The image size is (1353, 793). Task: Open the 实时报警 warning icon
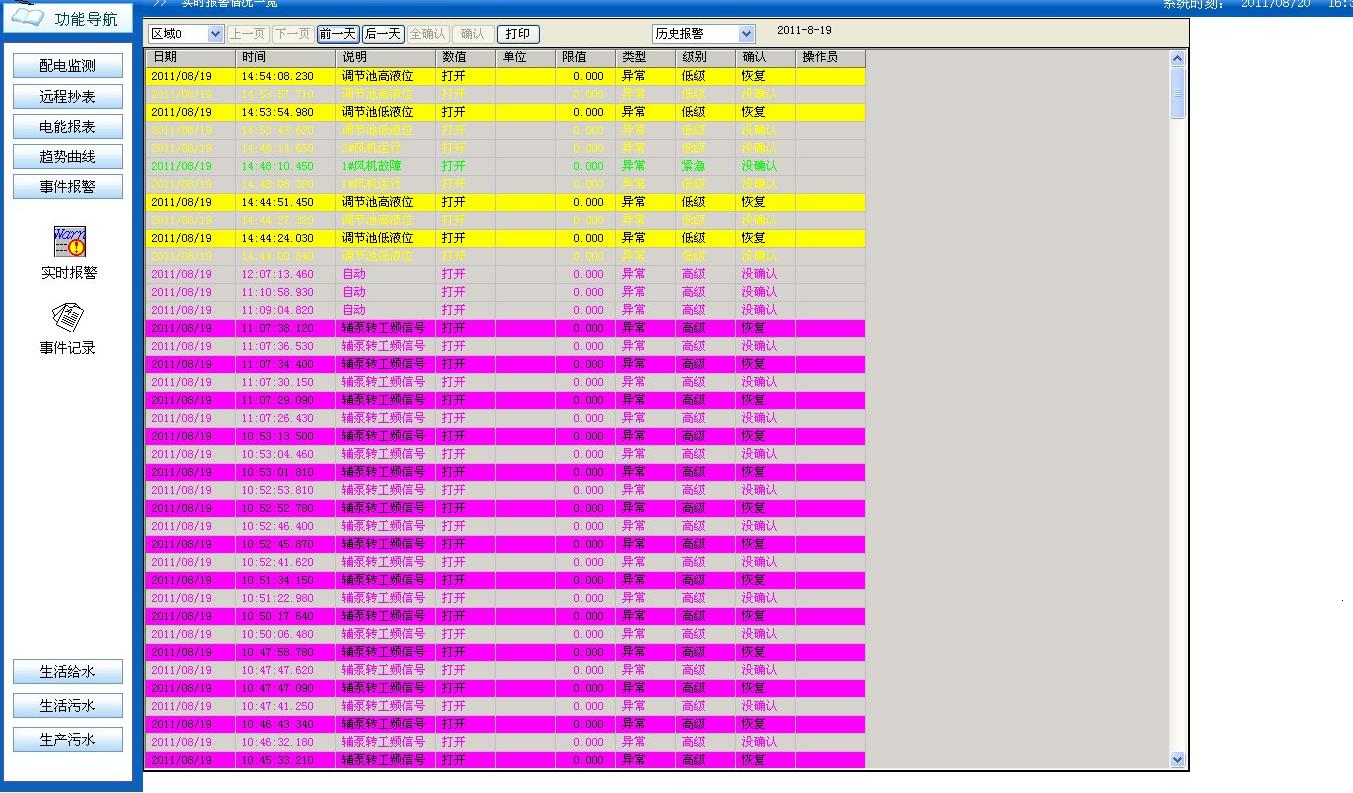click(x=69, y=243)
